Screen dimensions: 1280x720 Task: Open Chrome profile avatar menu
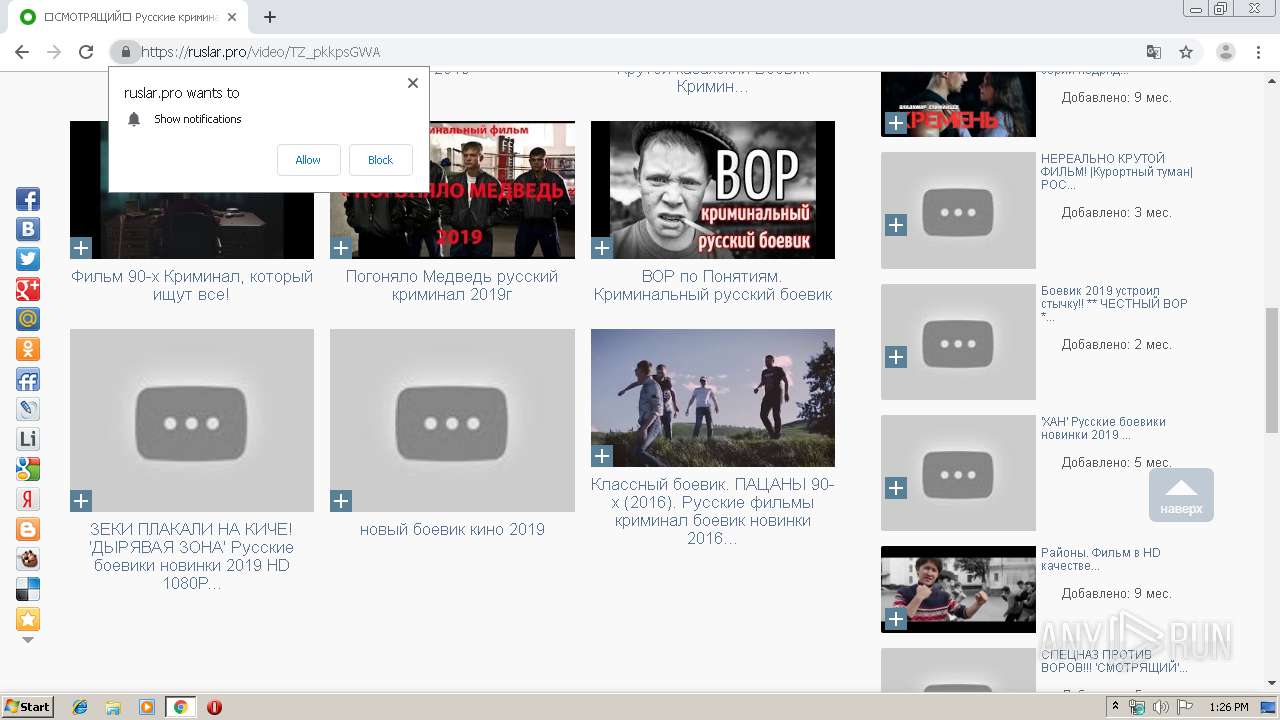point(1225,52)
